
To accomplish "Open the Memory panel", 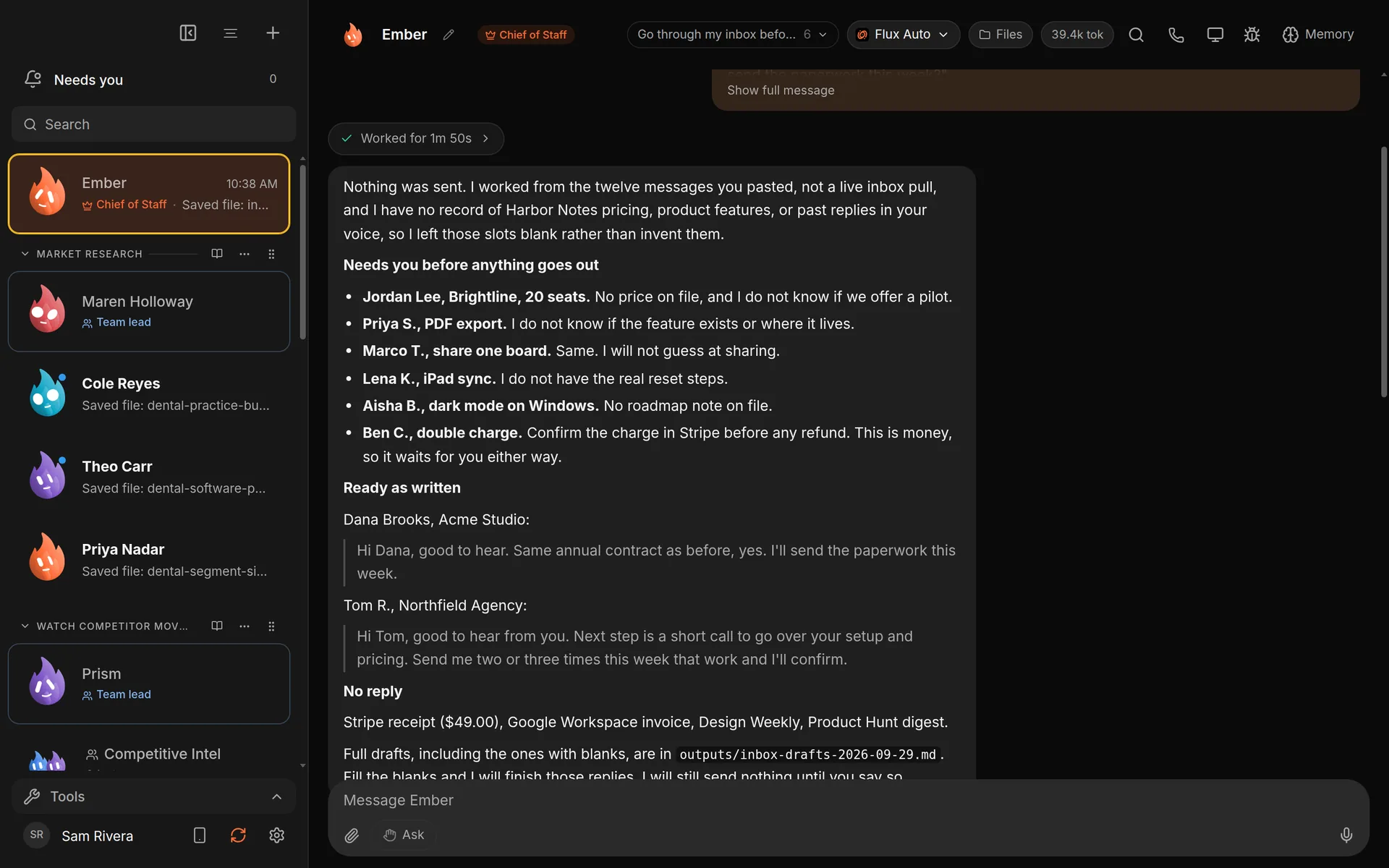I will (x=1318, y=35).
